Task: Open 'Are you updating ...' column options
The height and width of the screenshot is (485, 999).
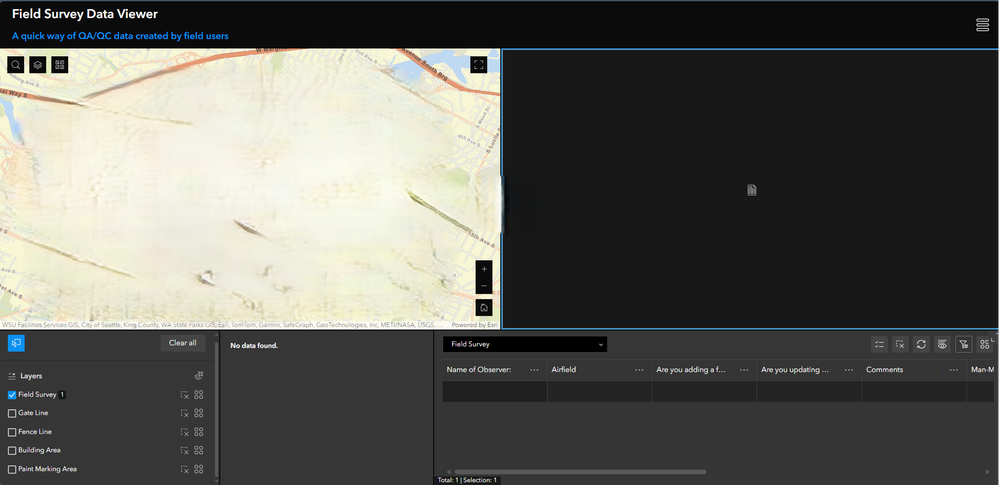Action: click(849, 370)
